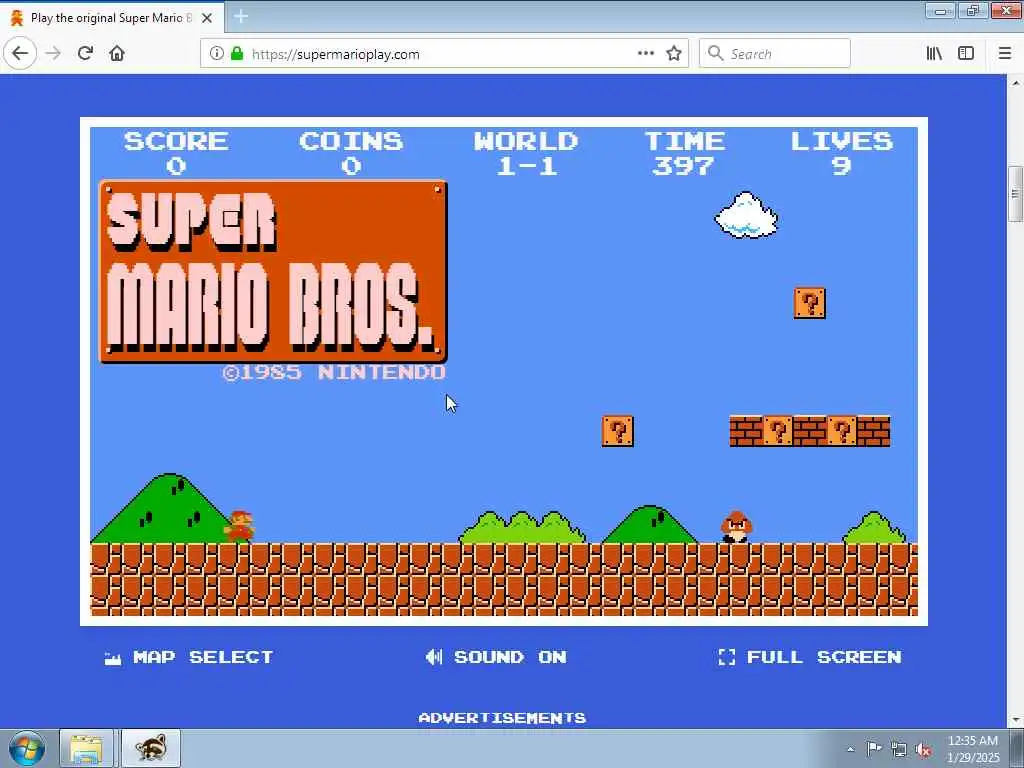Open the Firefox hamburger menu
This screenshot has height=768, width=1024.
tap(1005, 54)
